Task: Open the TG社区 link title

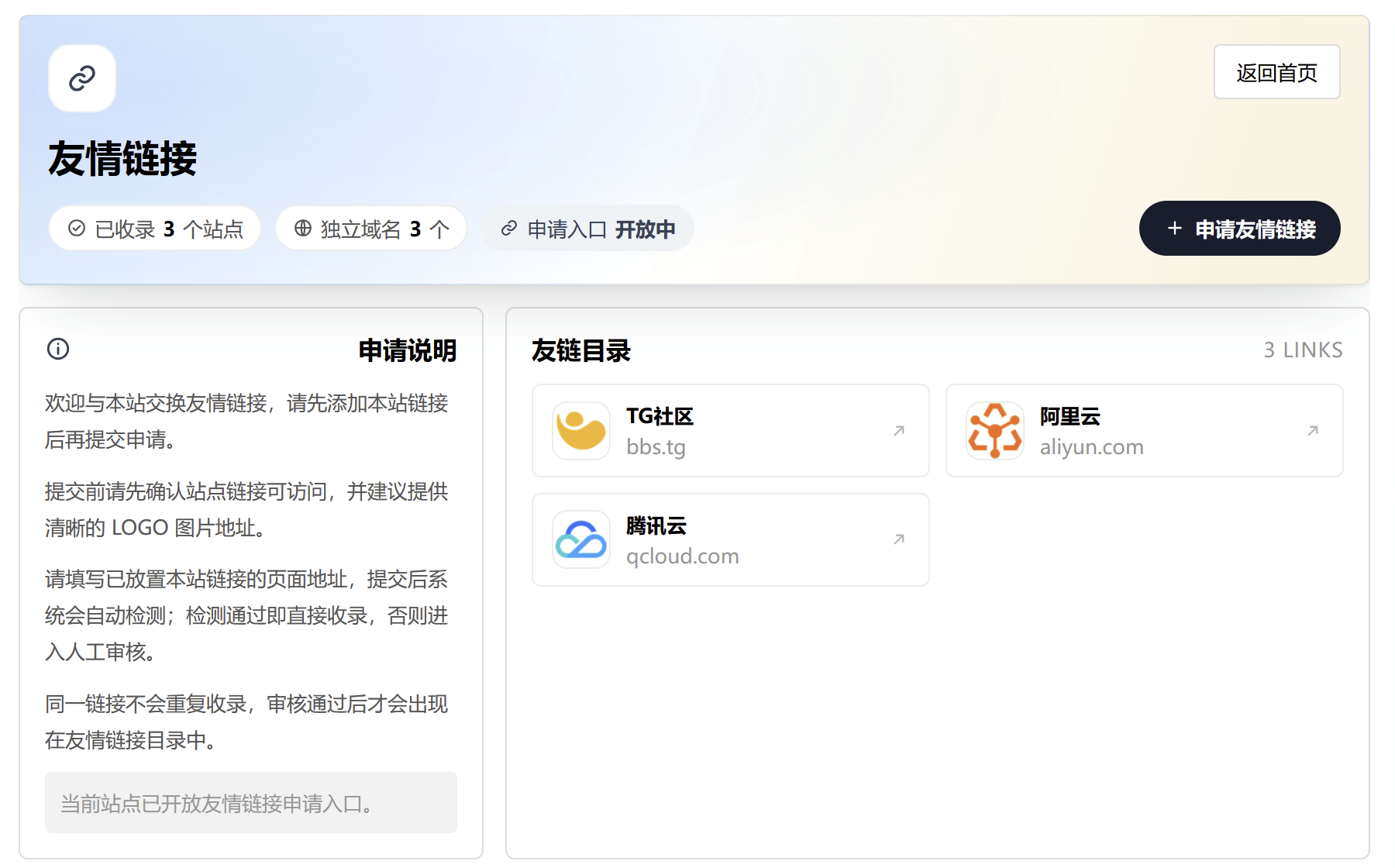Action: 660,417
